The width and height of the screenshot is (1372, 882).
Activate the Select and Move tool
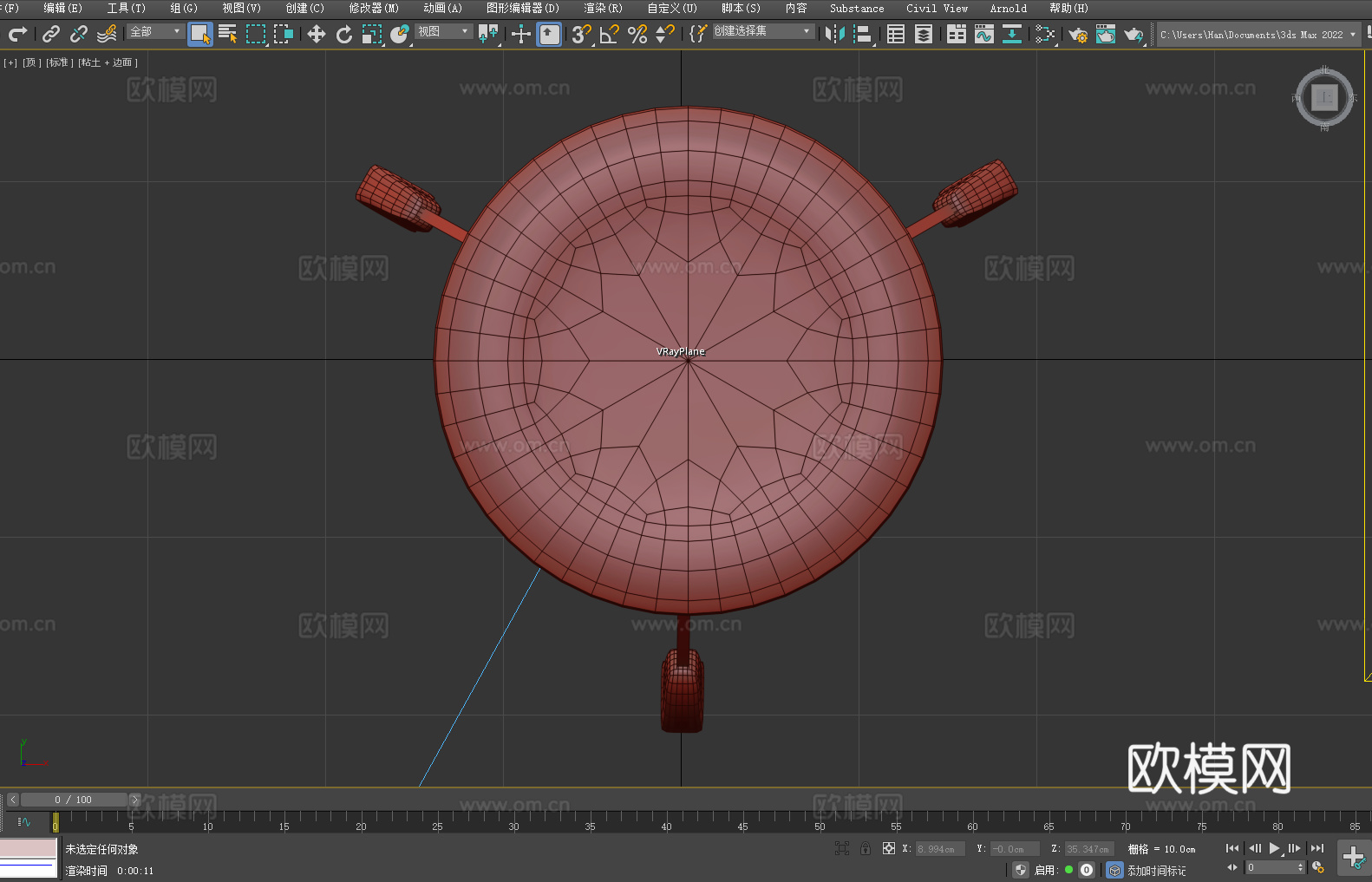(x=317, y=34)
